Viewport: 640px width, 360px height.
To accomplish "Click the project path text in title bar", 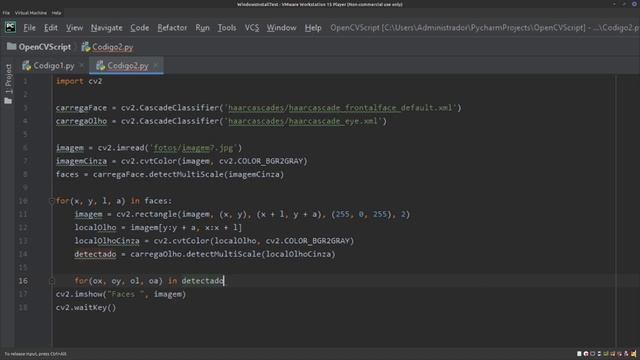I will 485,28.
